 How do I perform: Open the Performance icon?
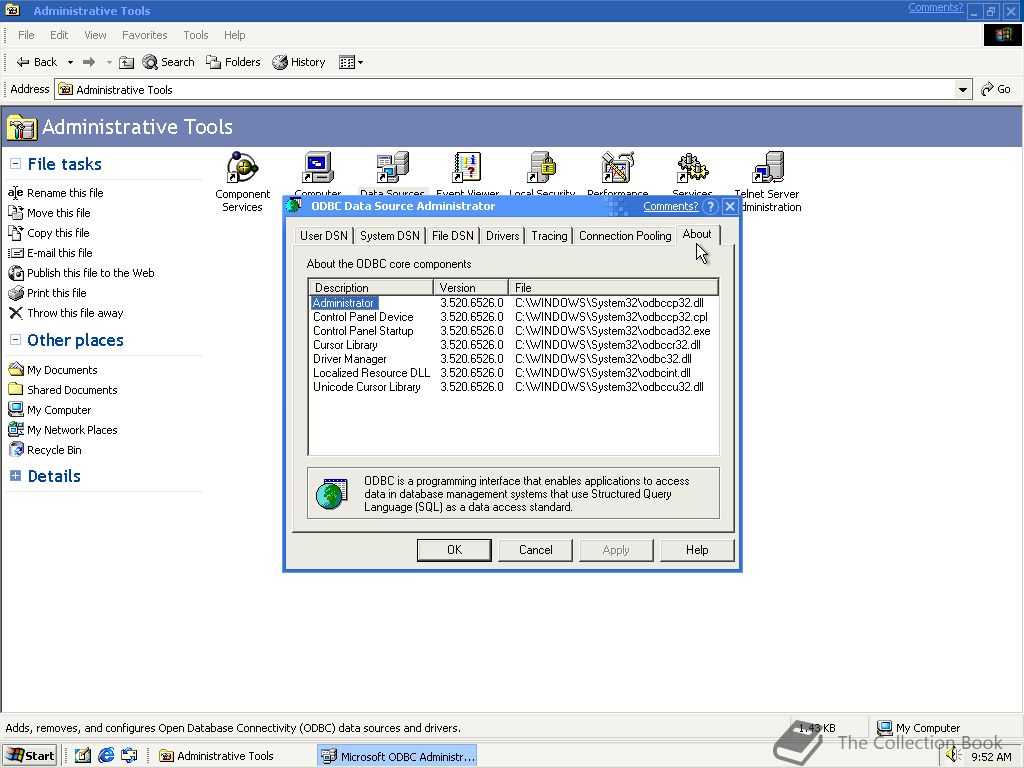coord(617,168)
